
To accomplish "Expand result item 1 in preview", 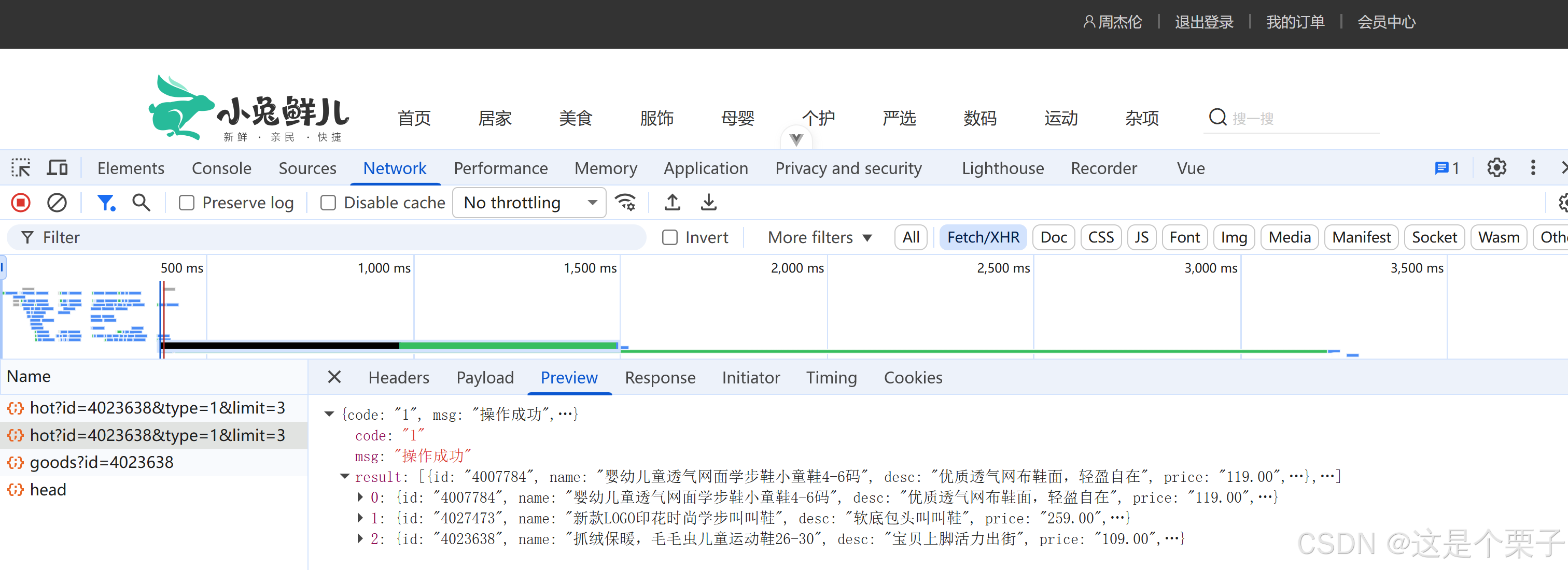I will coord(360,518).
